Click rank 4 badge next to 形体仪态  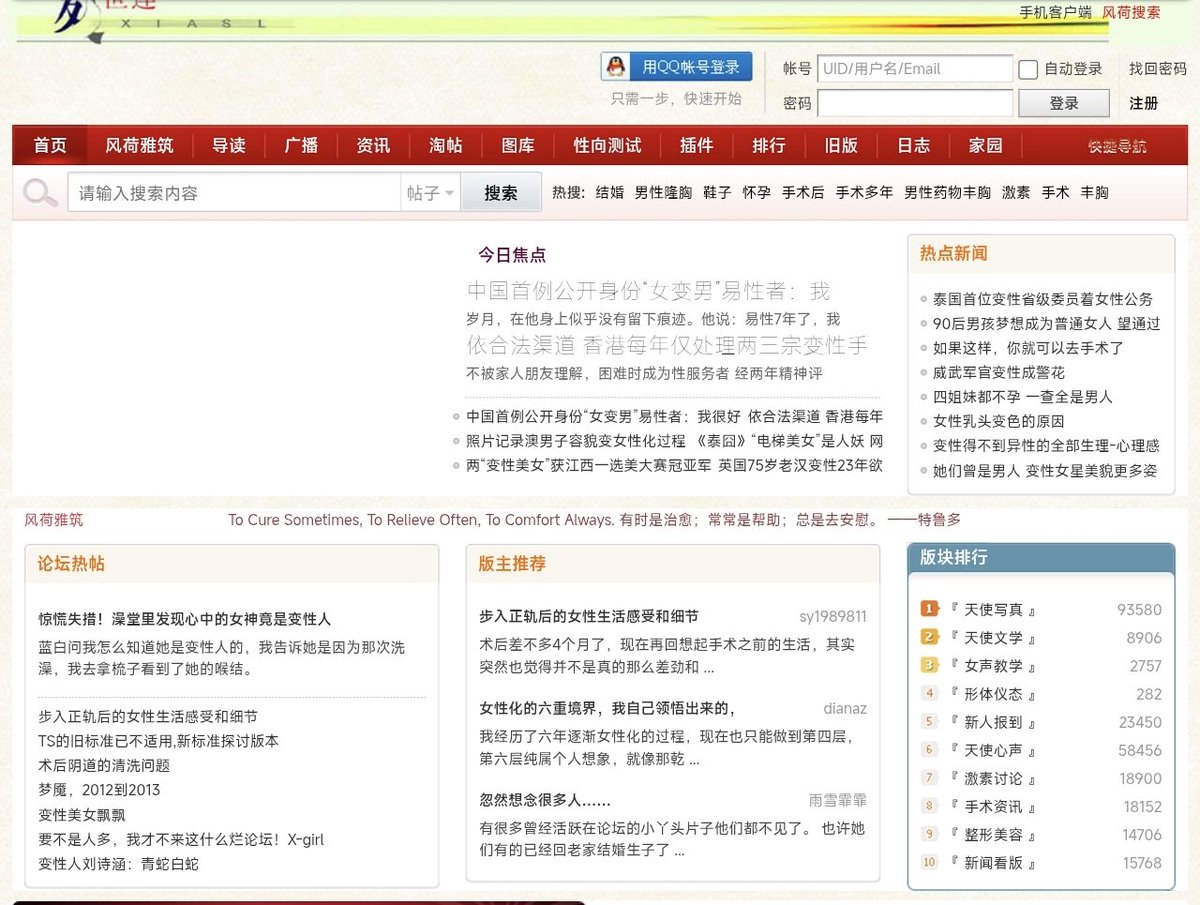[x=929, y=693]
